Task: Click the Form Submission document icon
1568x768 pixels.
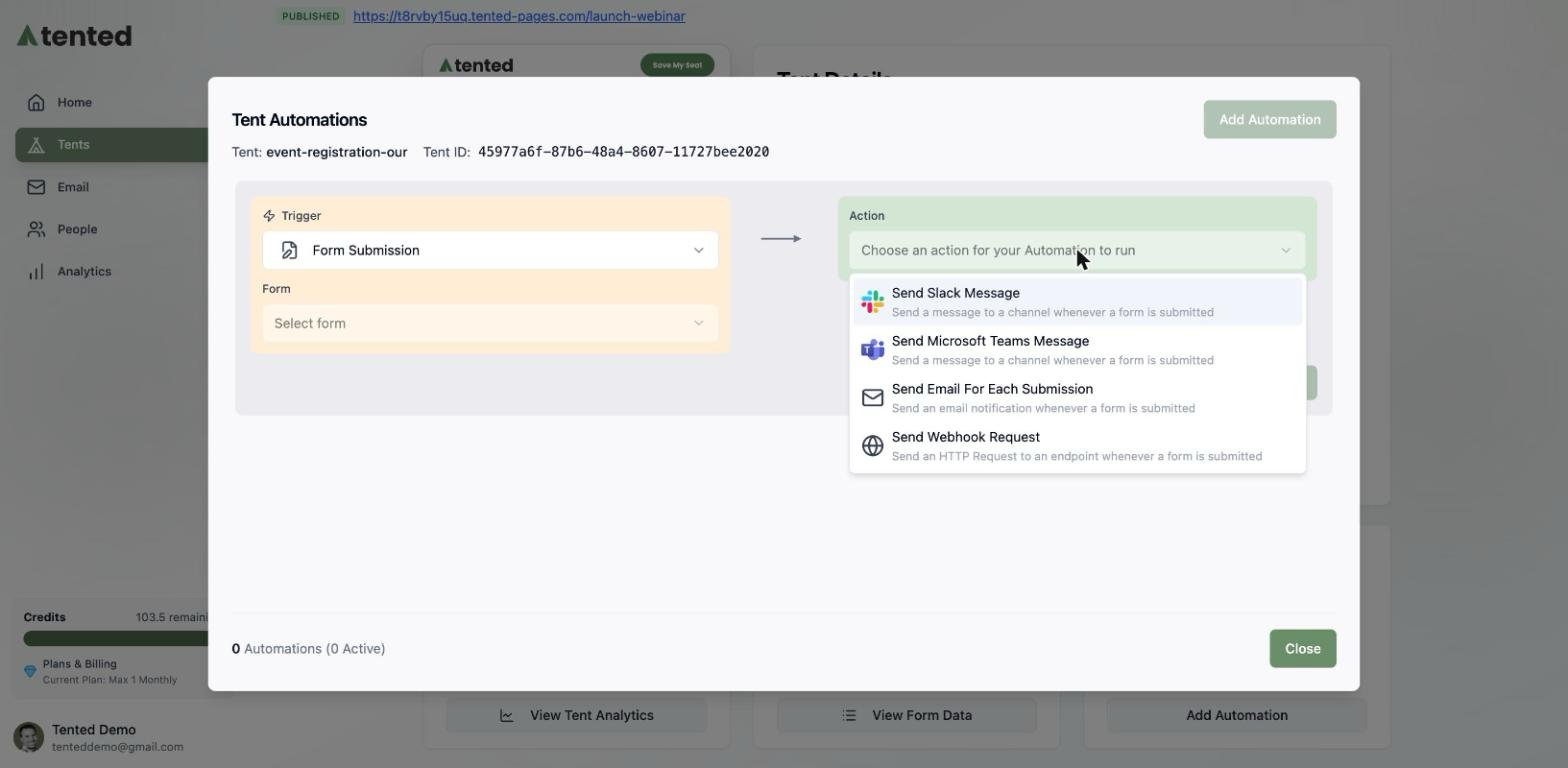Action: pos(289,250)
